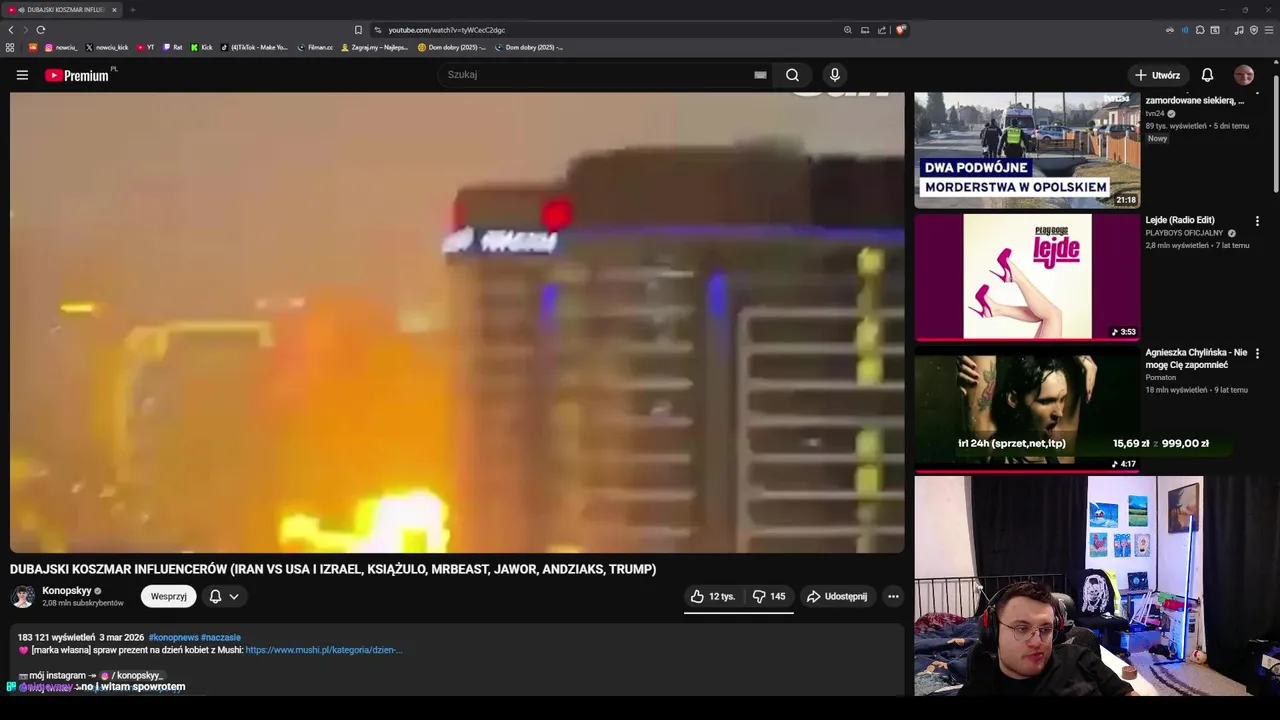Open more options for Agnieszka Chylińska video
This screenshot has height=720, width=1280.
[1257, 353]
